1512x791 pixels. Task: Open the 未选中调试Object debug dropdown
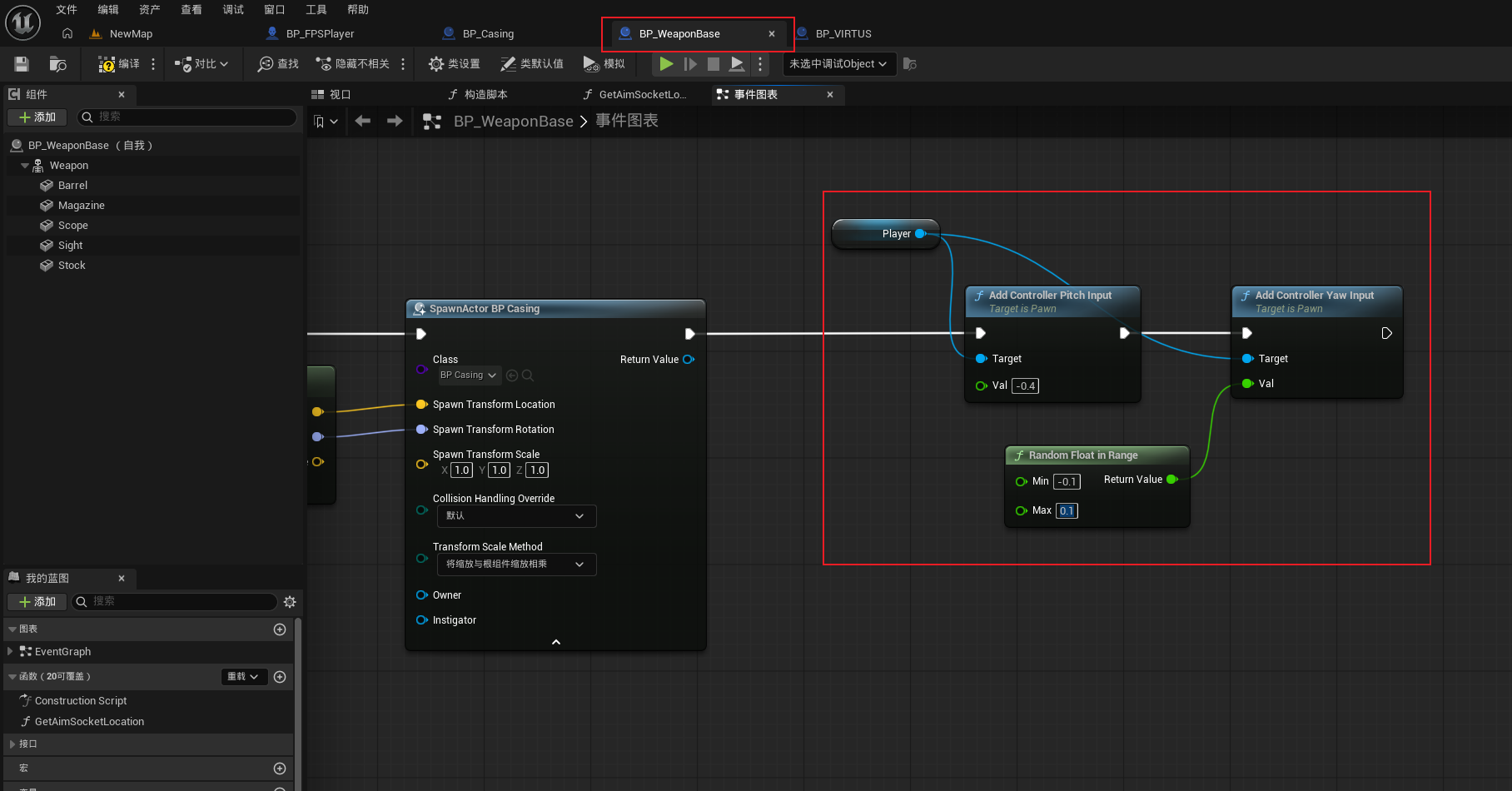tap(838, 64)
